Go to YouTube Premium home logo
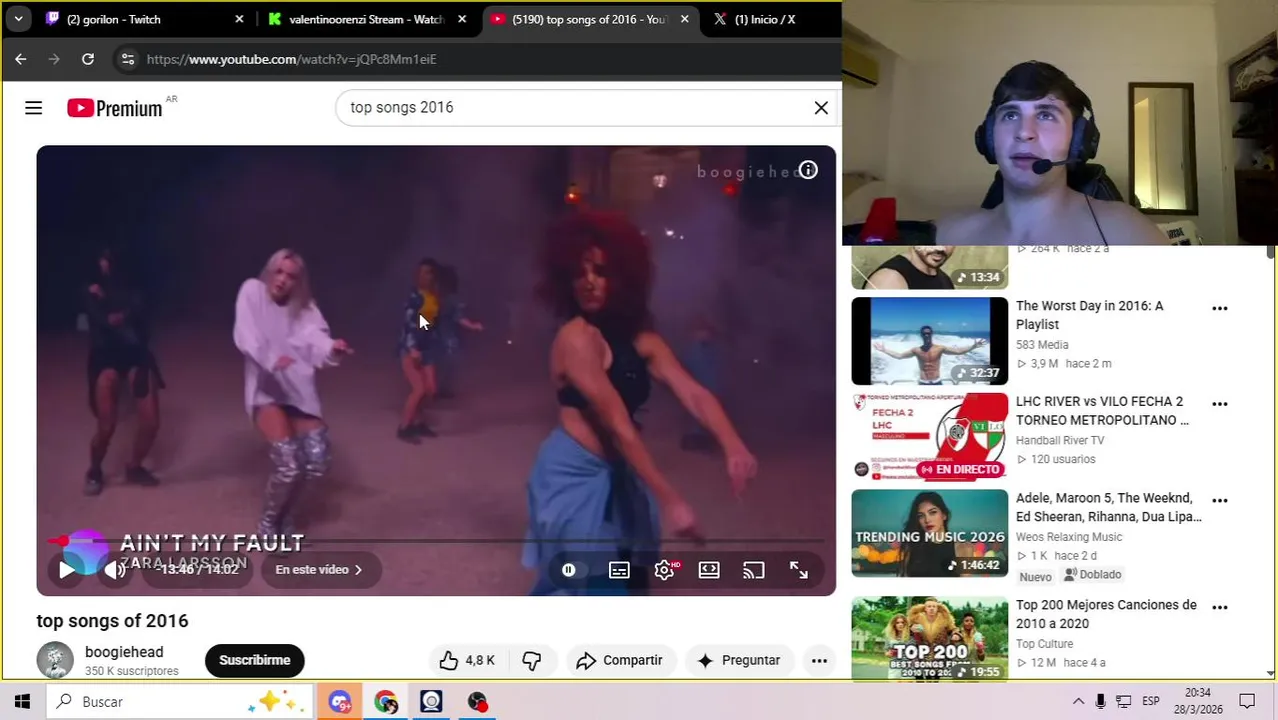1278x720 pixels. [115, 108]
